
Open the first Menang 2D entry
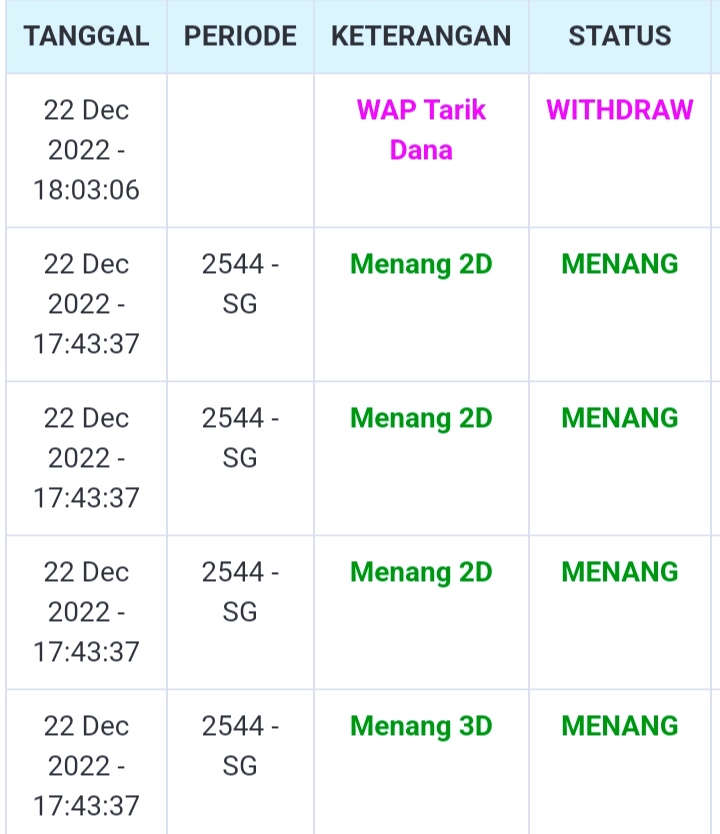tap(421, 264)
